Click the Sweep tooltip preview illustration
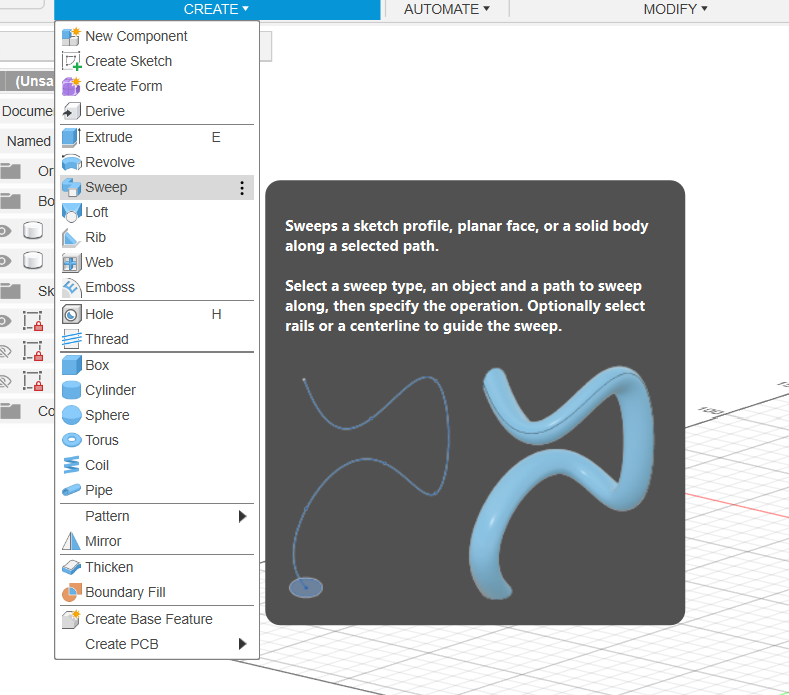Image resolution: width=789 pixels, height=695 pixels. (472, 483)
